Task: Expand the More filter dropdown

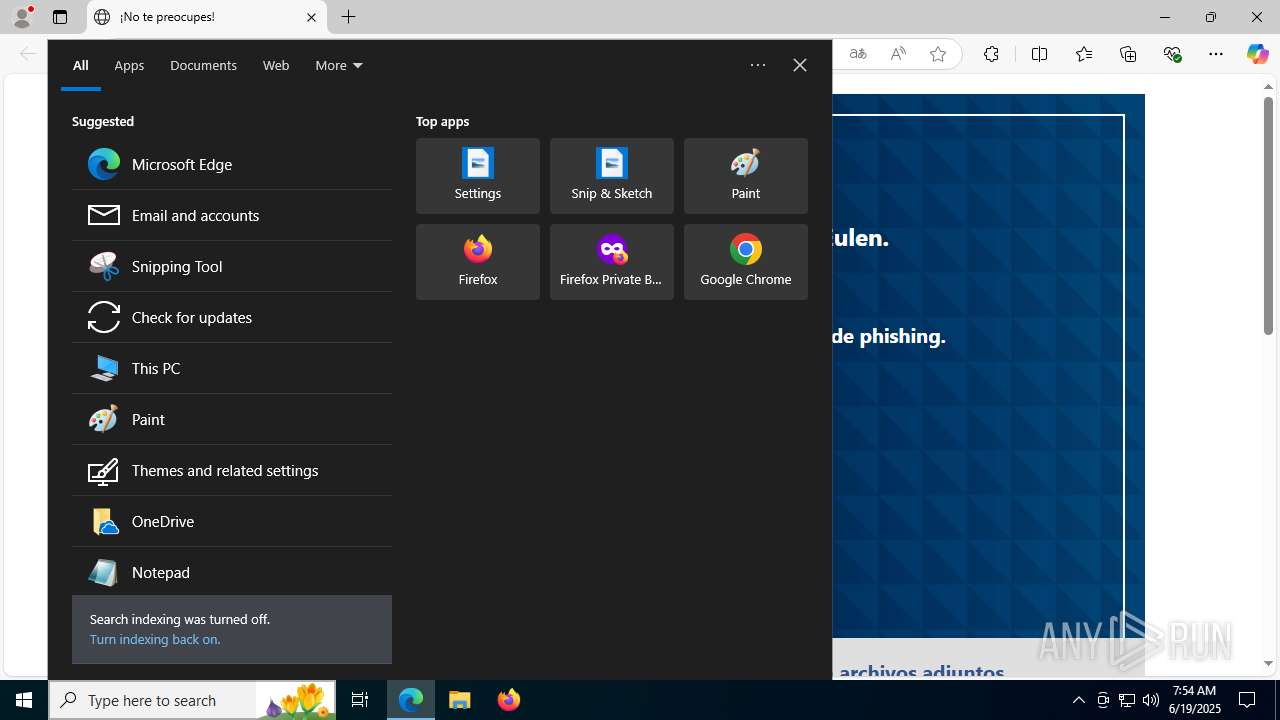Action: tap(339, 65)
